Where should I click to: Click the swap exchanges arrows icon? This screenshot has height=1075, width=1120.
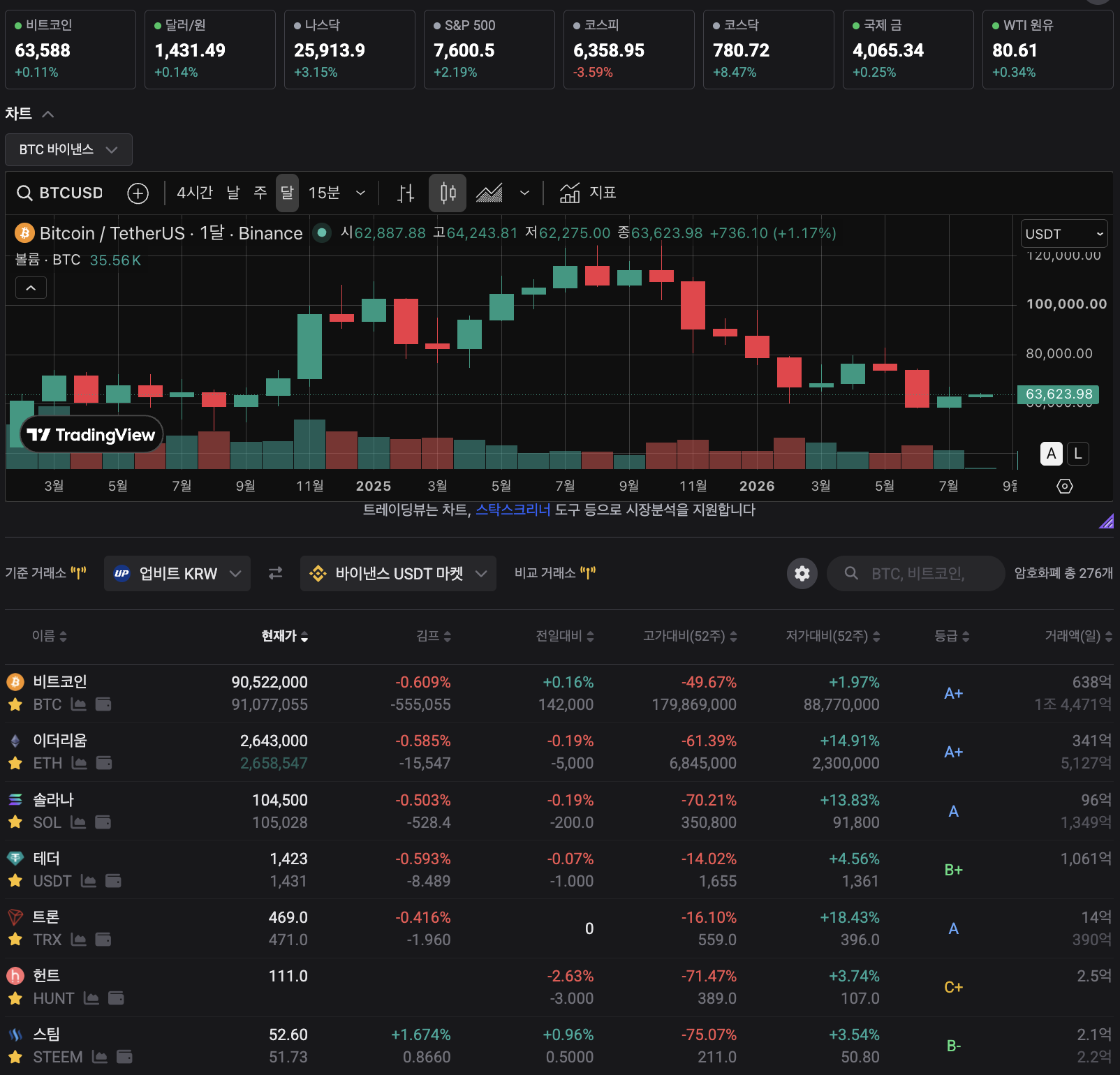pos(276,573)
